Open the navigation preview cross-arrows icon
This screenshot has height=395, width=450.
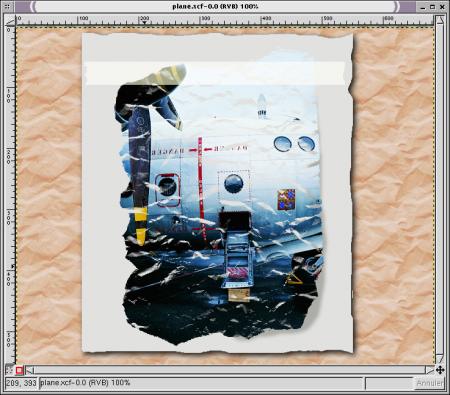click(x=440, y=370)
